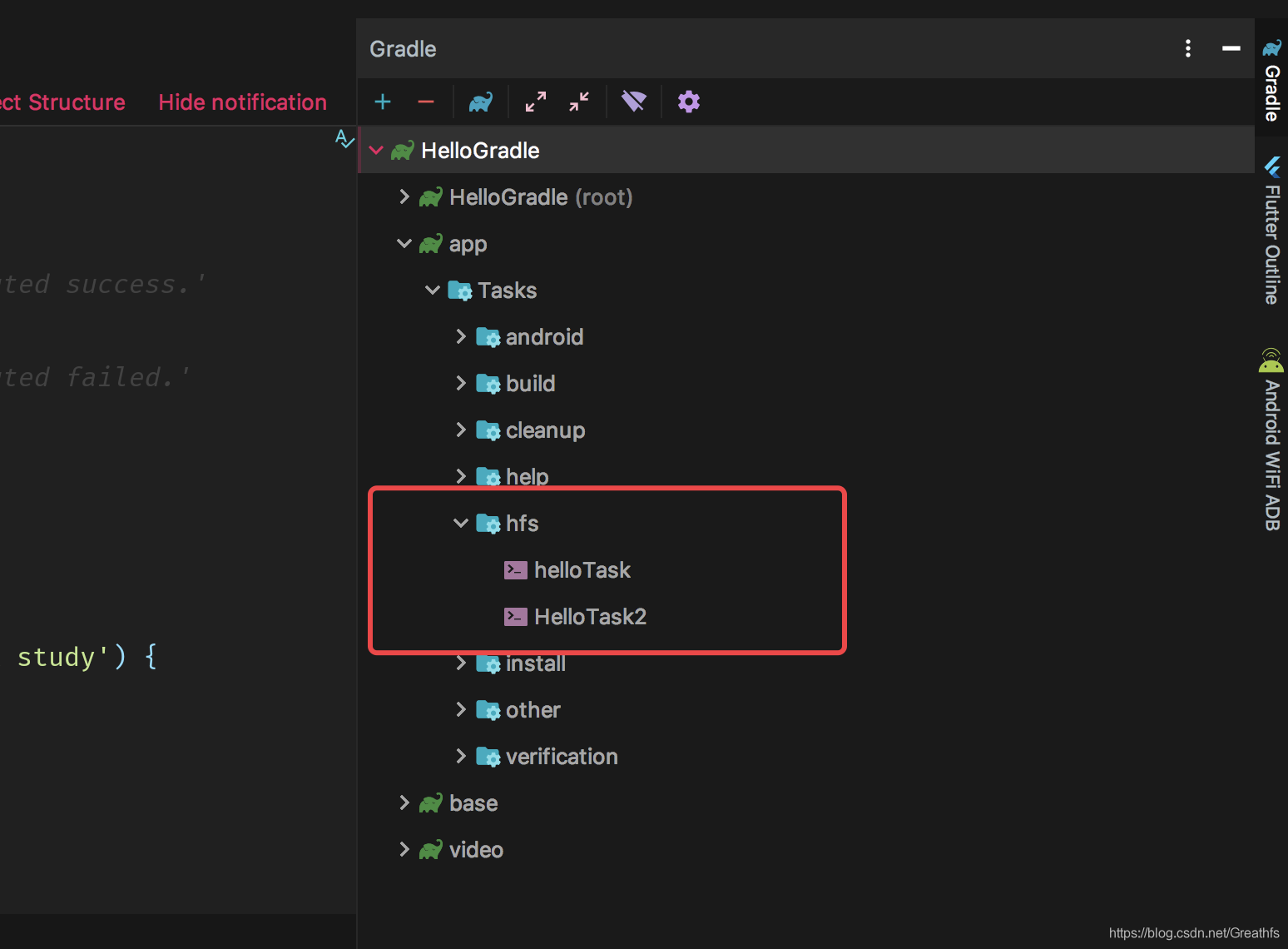Click the HelloTask2 terminal icon

click(x=516, y=616)
